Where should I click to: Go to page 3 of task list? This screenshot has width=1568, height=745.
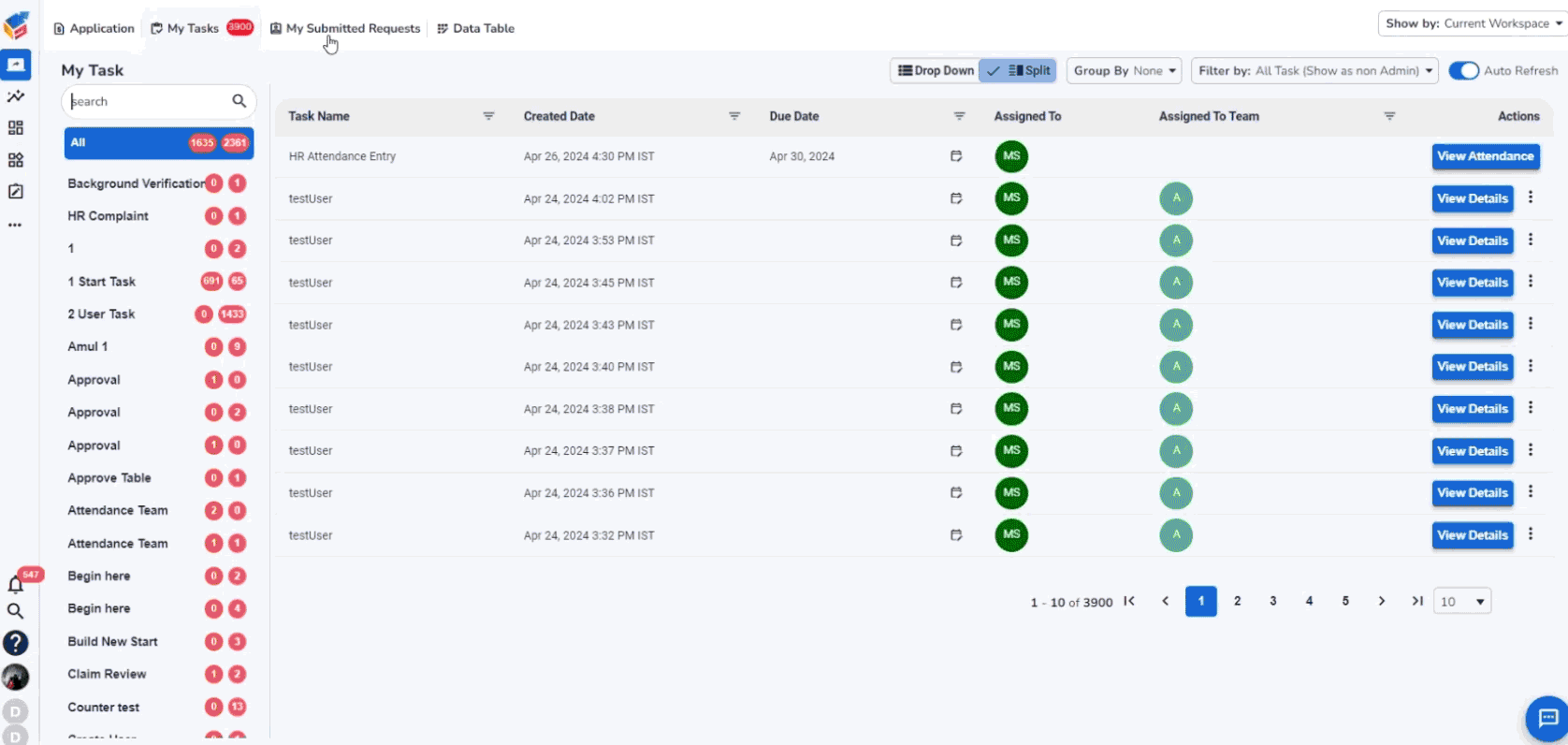[1273, 601]
